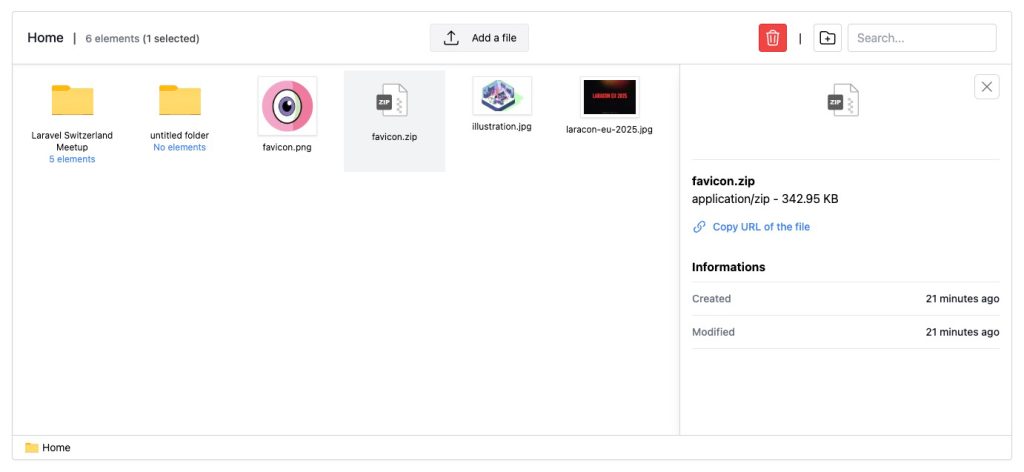
Task: Open the Laravel Switzerland Meetup folder icon
Action: click(72, 100)
